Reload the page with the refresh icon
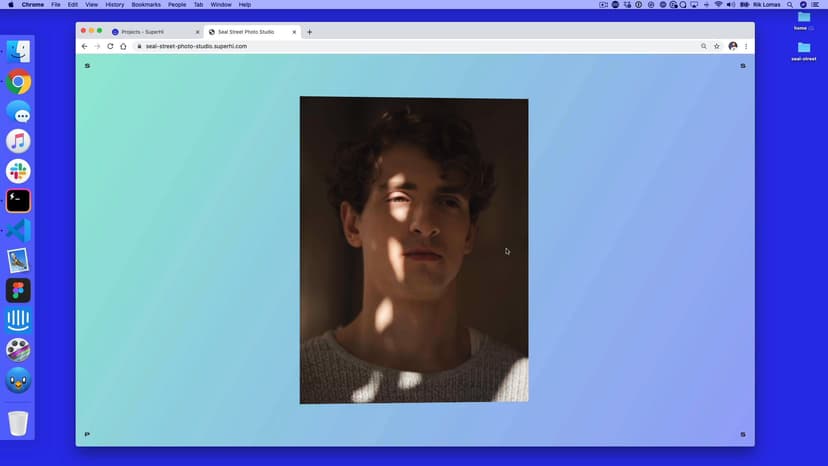Screen dimensions: 828x466 coord(110,46)
